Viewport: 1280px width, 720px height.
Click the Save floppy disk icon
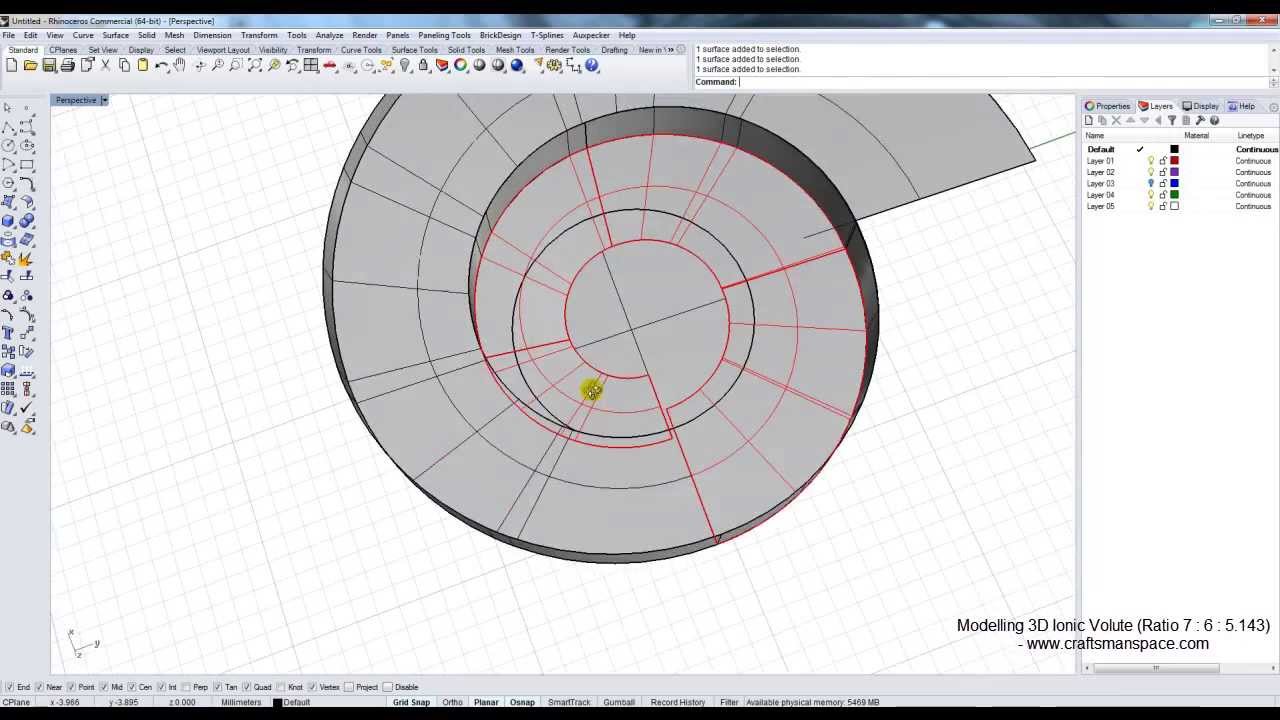click(x=49, y=66)
